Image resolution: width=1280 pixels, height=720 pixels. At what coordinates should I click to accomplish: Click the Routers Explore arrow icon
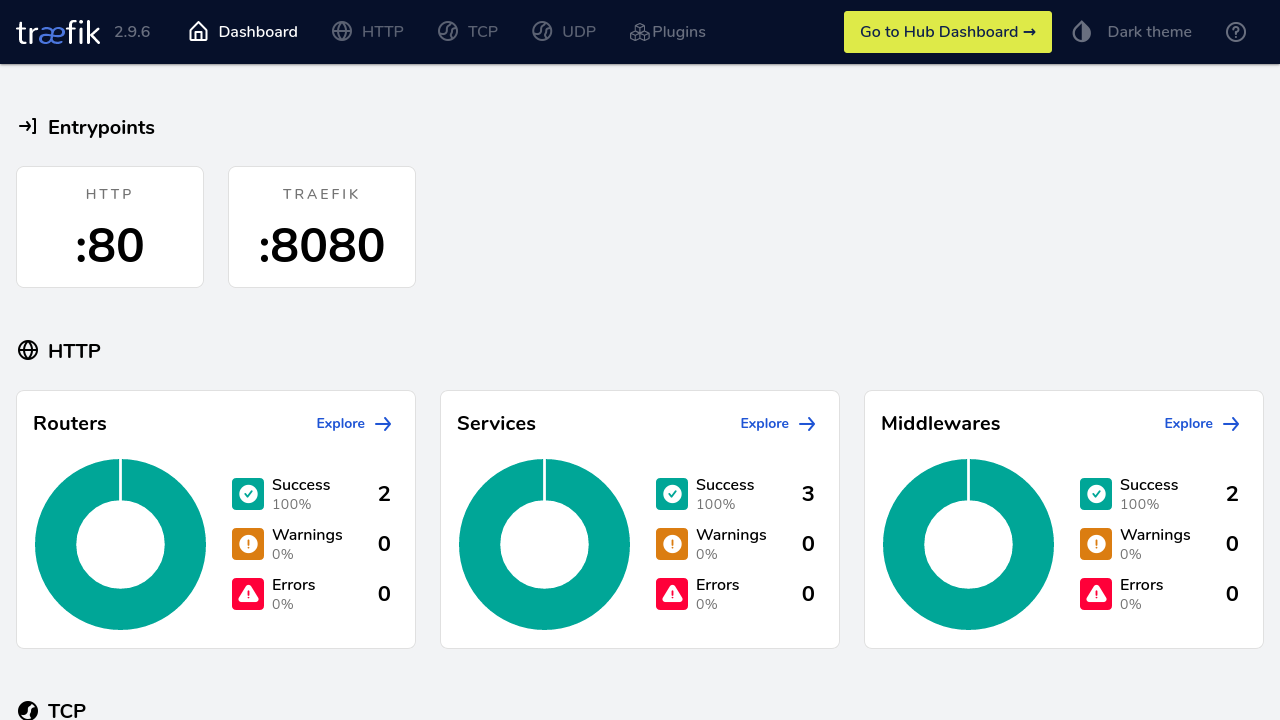tap(384, 424)
